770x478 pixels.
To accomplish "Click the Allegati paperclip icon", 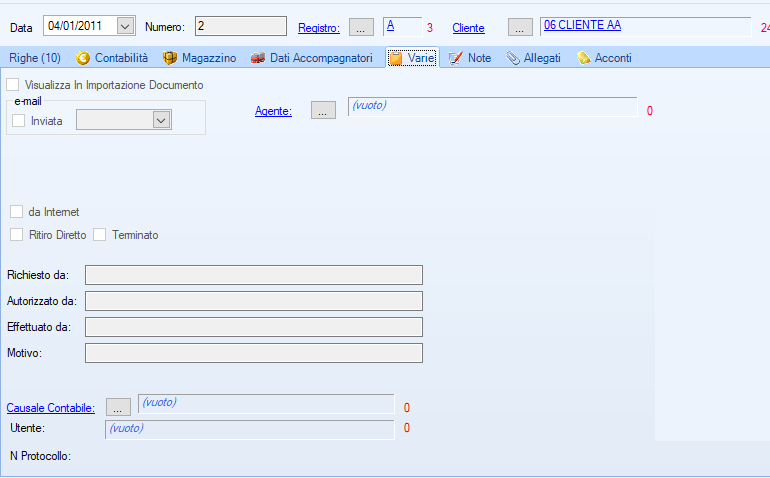I will coord(512,58).
